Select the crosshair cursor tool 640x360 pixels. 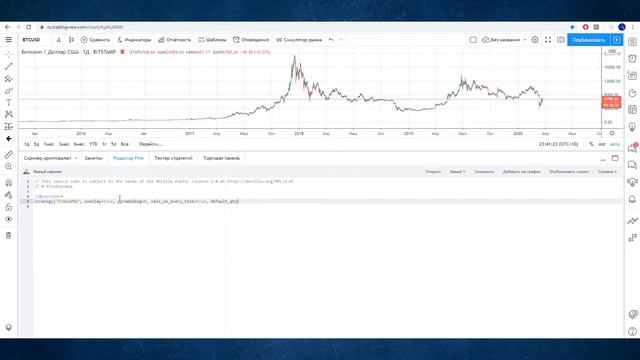click(9, 54)
